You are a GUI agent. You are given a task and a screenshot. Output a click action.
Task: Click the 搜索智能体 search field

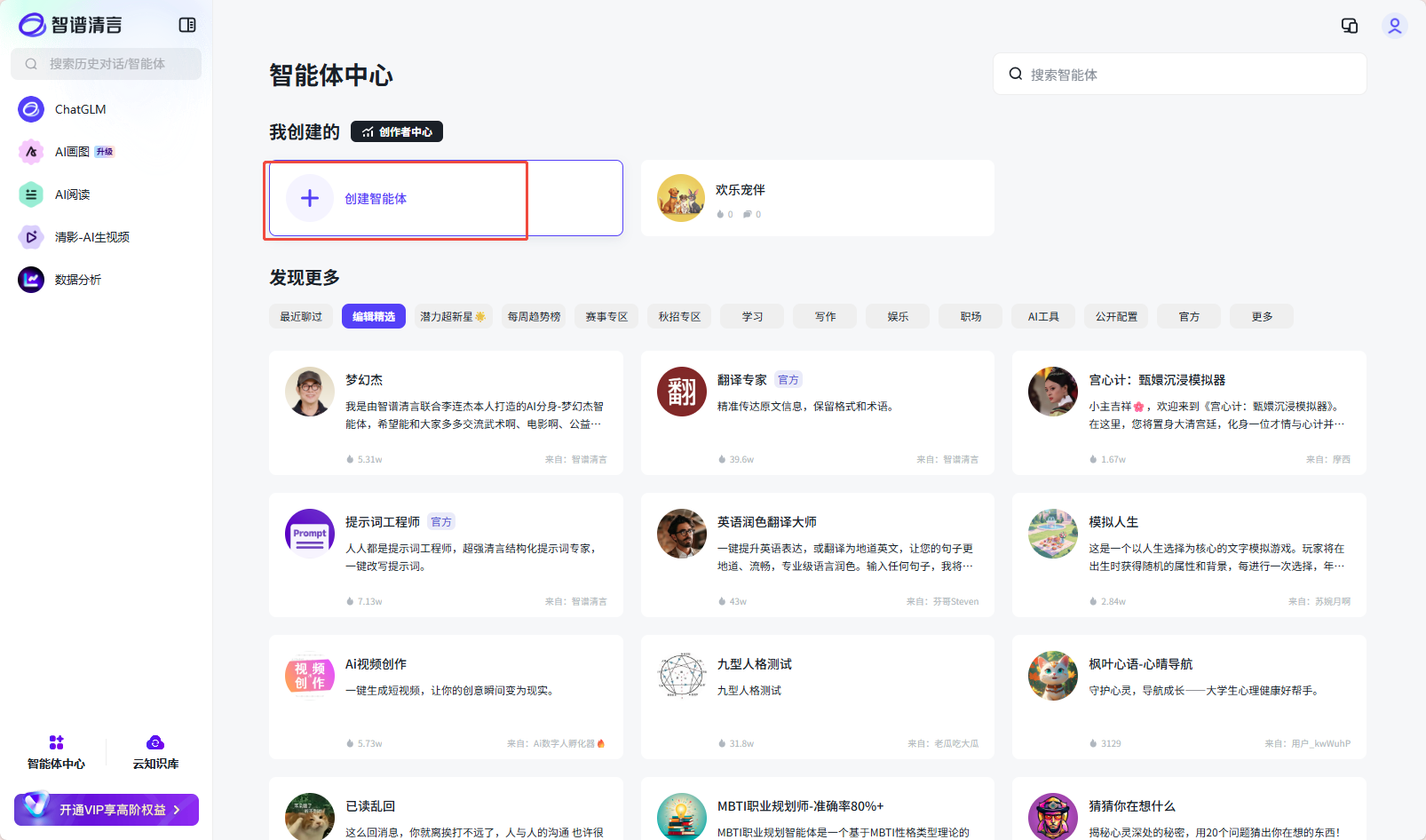[1179, 75]
